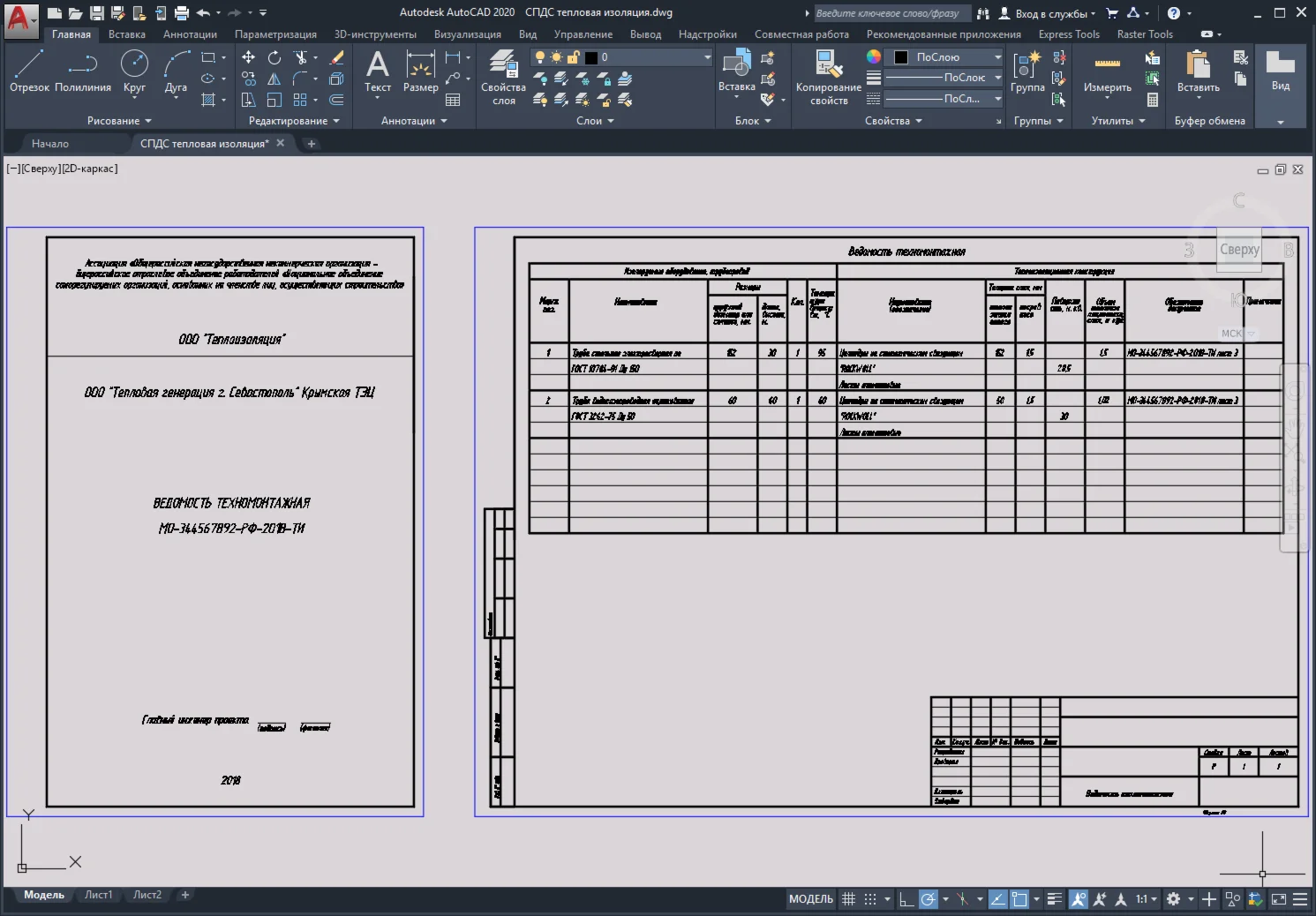The width and height of the screenshot is (1316, 916).
Task: Toggle annotation visibility in status bar
Action: [x=1079, y=899]
